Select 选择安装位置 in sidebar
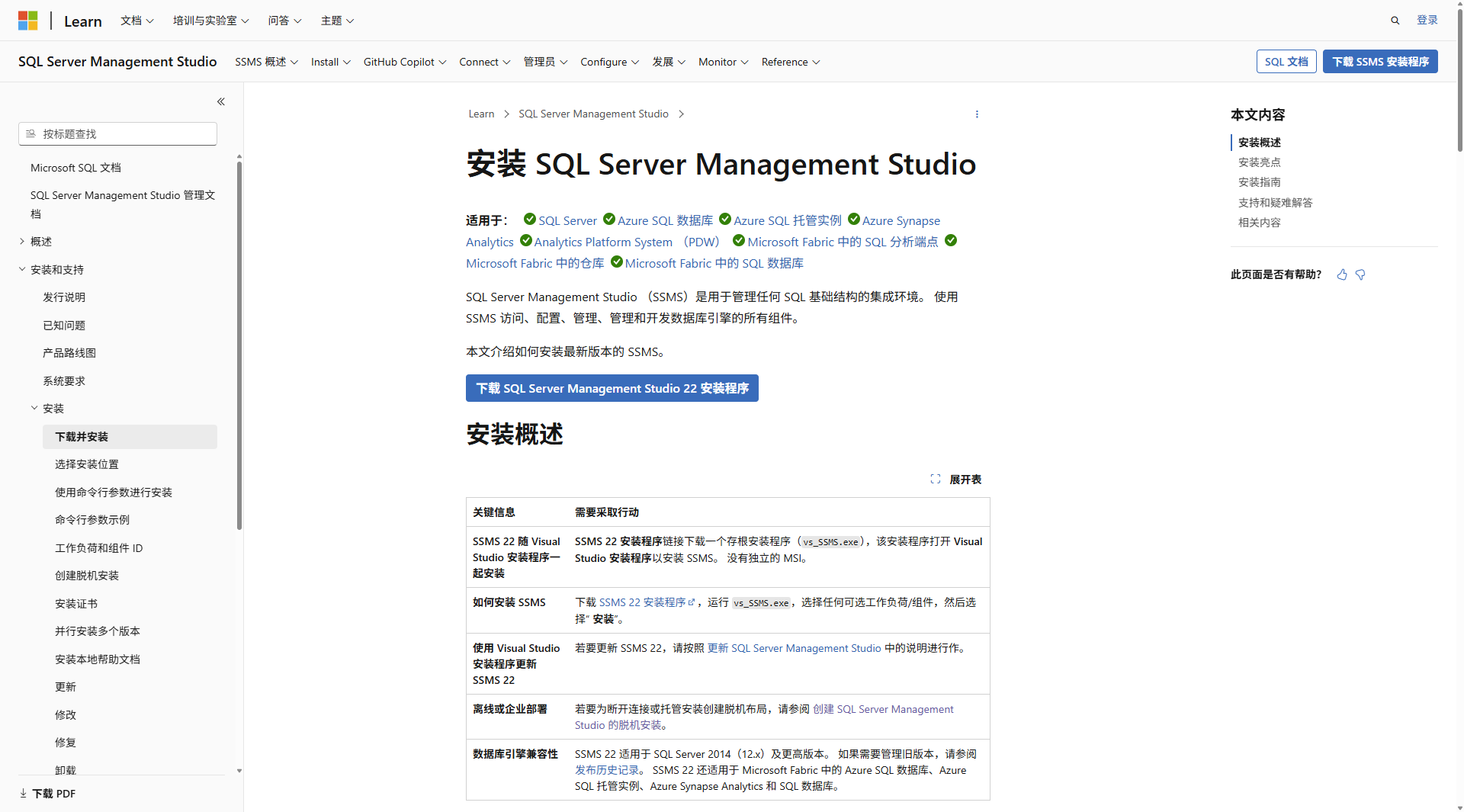The width and height of the screenshot is (1464, 812). pyautogui.click(x=87, y=464)
